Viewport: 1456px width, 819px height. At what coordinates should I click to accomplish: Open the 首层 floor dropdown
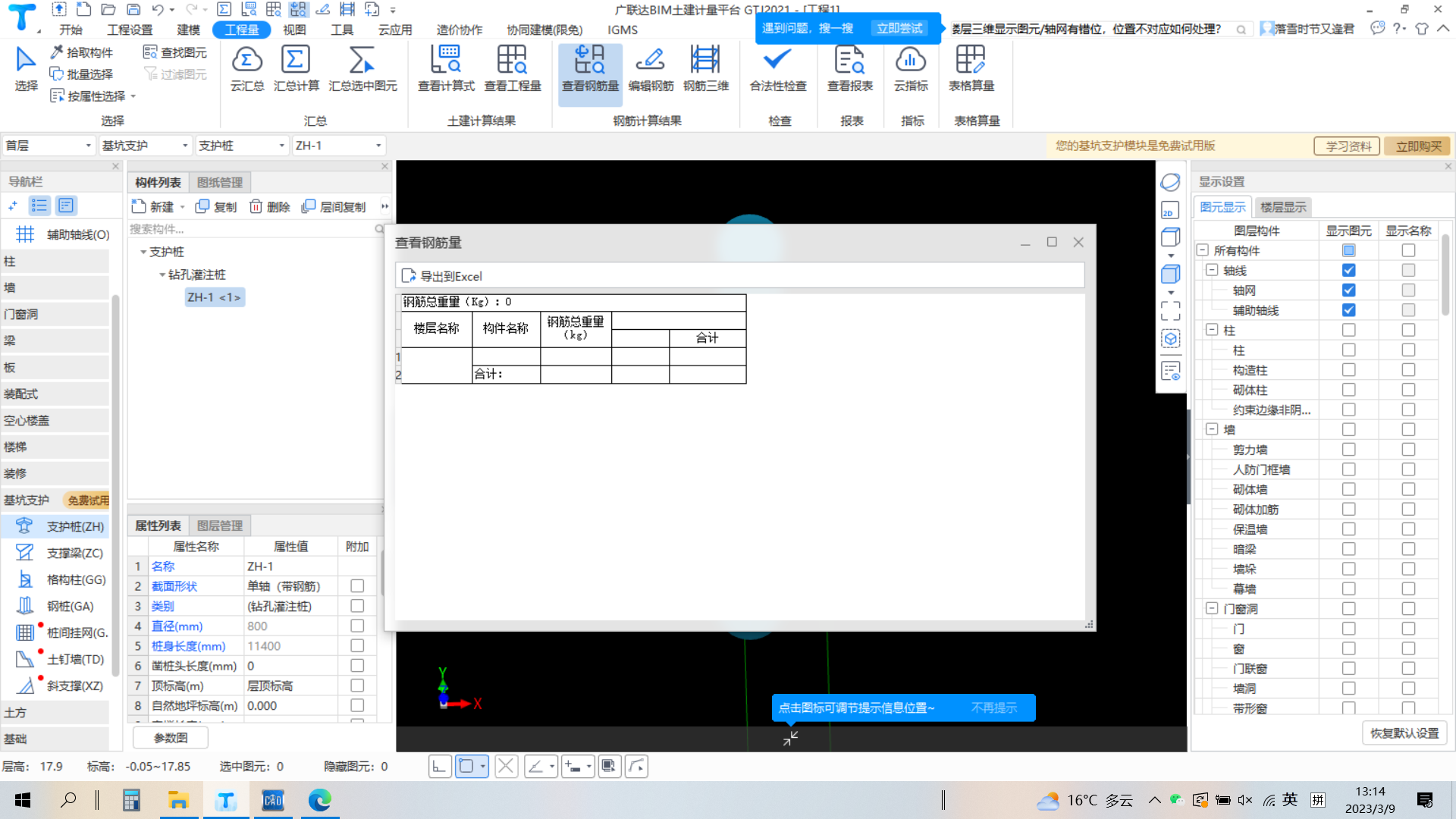pyautogui.click(x=49, y=146)
